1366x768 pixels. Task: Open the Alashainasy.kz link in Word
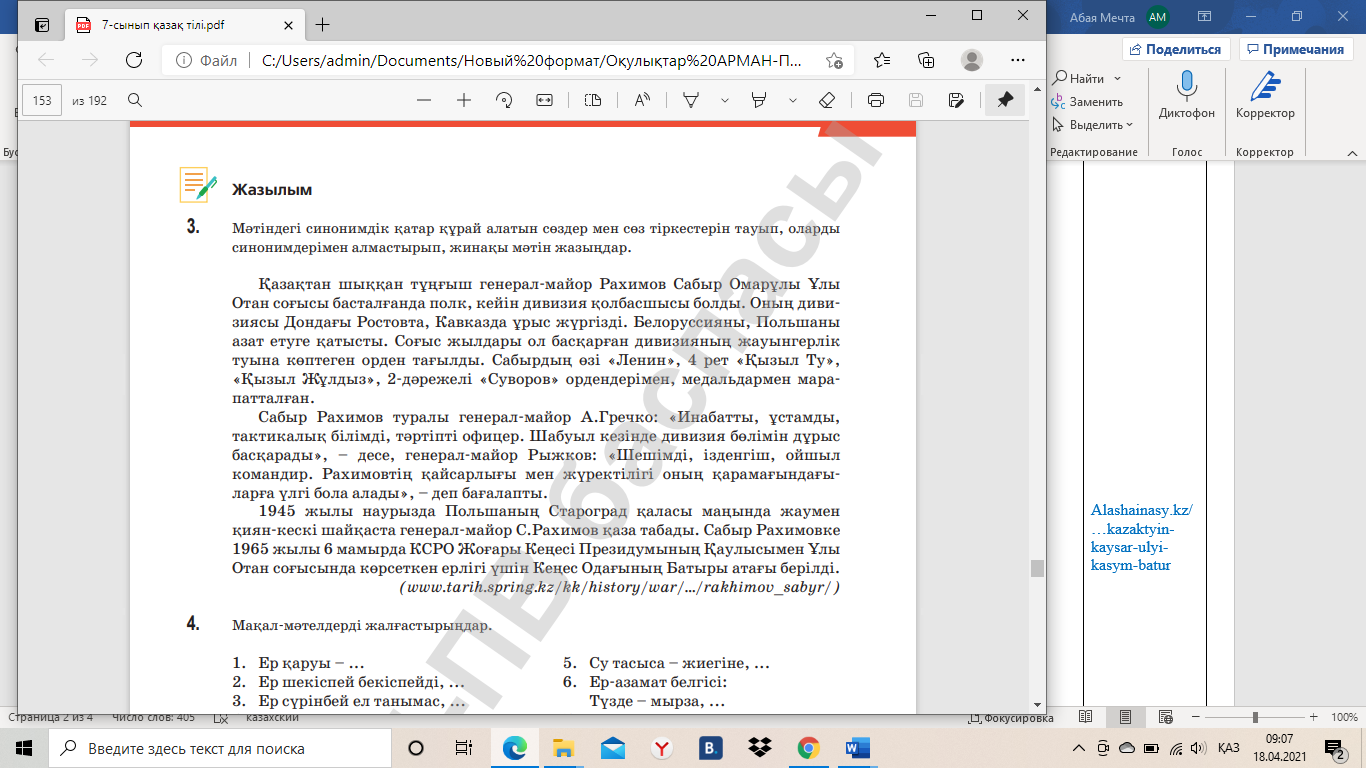click(1141, 537)
